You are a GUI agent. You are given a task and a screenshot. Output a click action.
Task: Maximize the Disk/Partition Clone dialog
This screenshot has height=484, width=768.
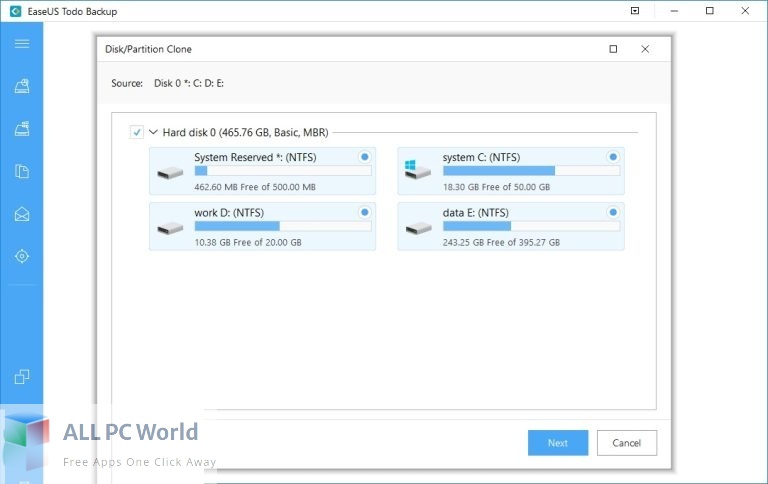[613, 49]
